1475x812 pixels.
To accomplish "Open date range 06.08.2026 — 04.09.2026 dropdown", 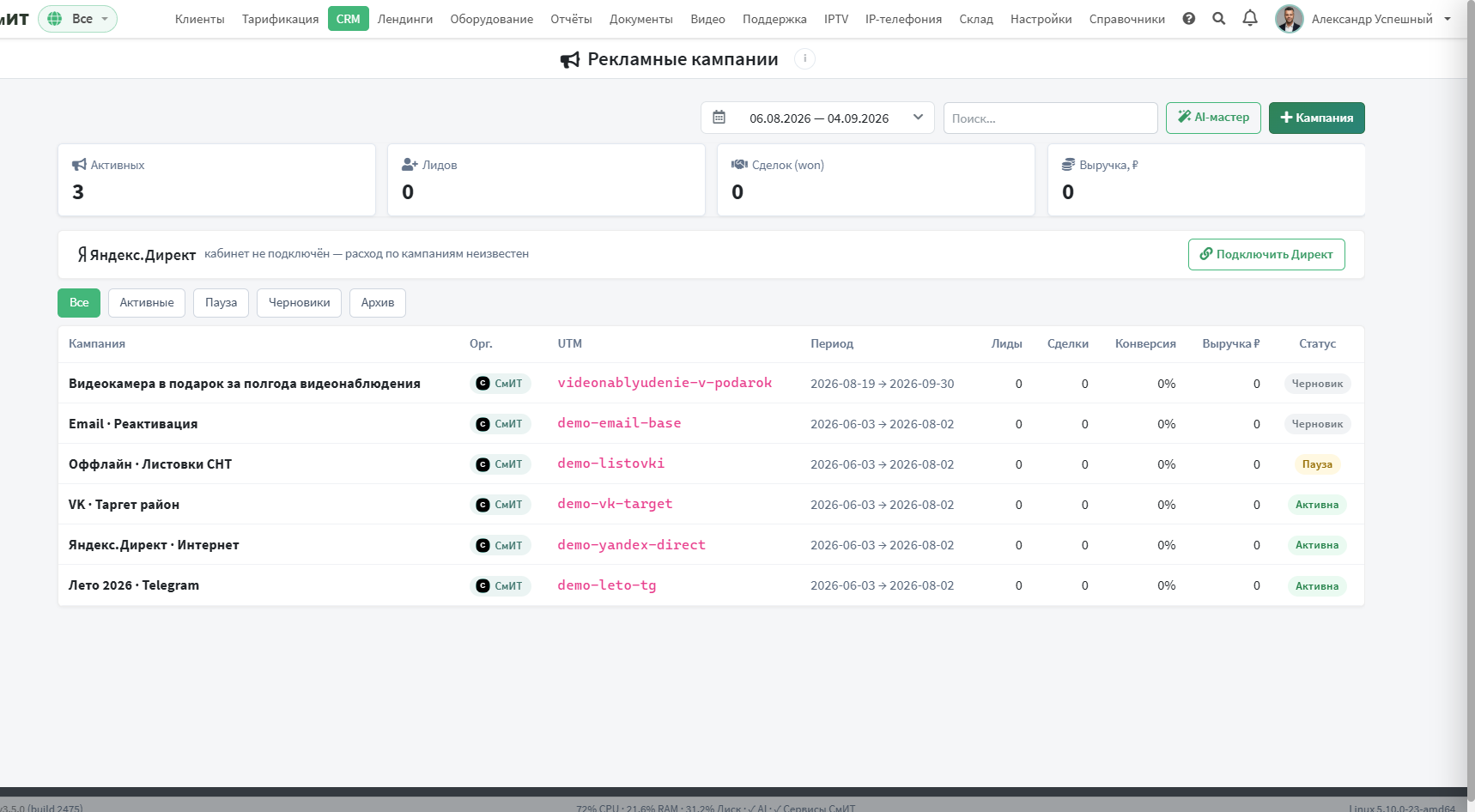I will [x=818, y=118].
